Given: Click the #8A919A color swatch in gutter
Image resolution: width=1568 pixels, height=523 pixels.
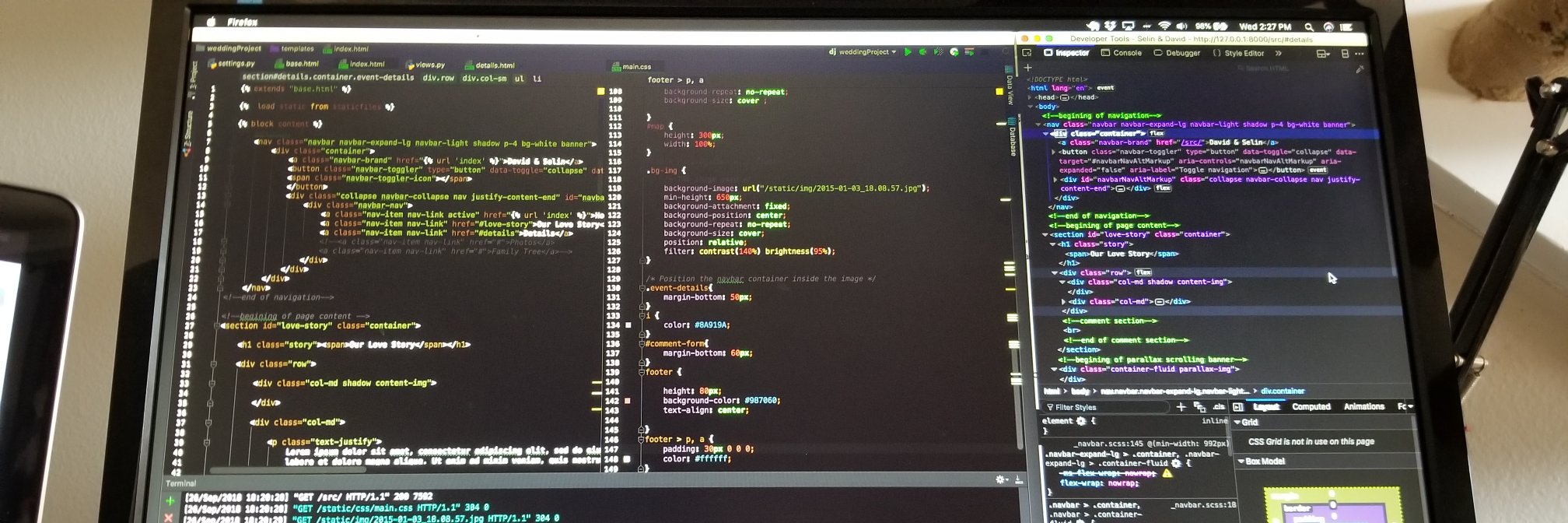Looking at the screenshot, I should 628,325.
